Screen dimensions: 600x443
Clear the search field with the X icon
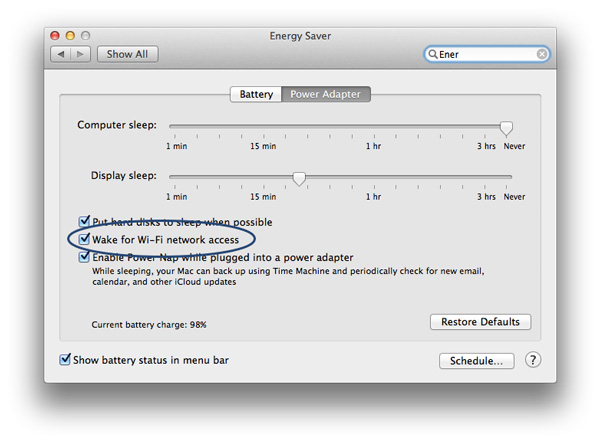coord(541,54)
